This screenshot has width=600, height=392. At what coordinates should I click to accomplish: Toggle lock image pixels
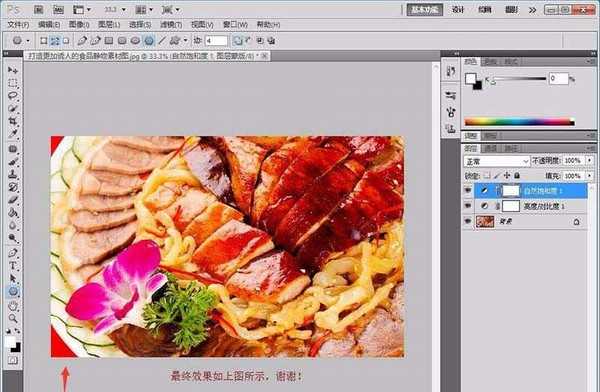point(497,176)
